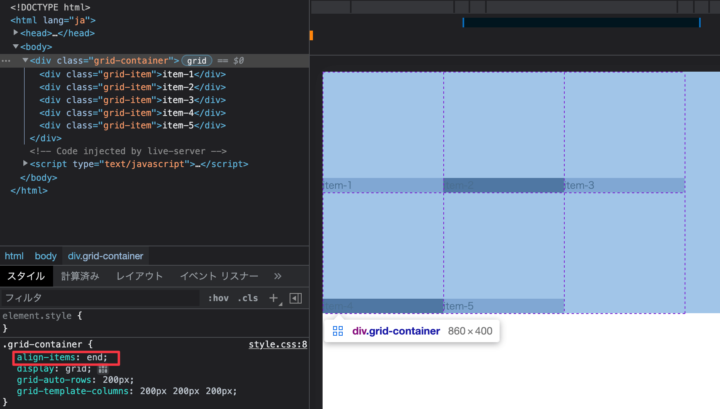The image size is (720, 409).
Task: Click the add new style rule plus icon
Action: (274, 298)
